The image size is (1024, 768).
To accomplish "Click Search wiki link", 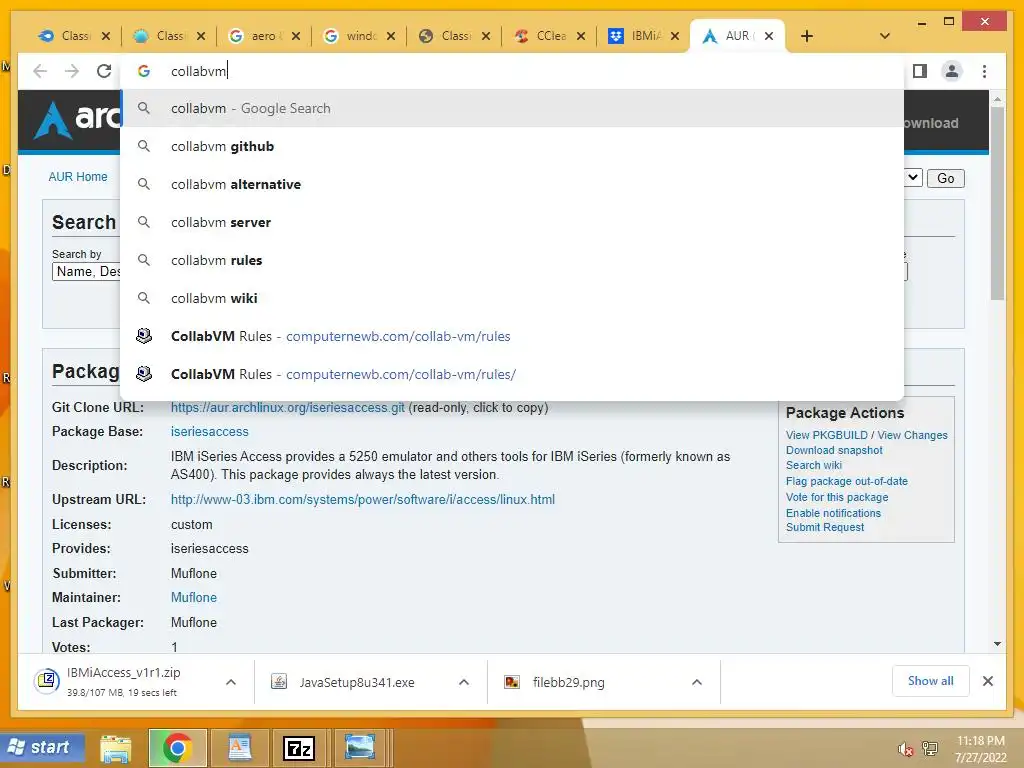I will click(x=814, y=465).
